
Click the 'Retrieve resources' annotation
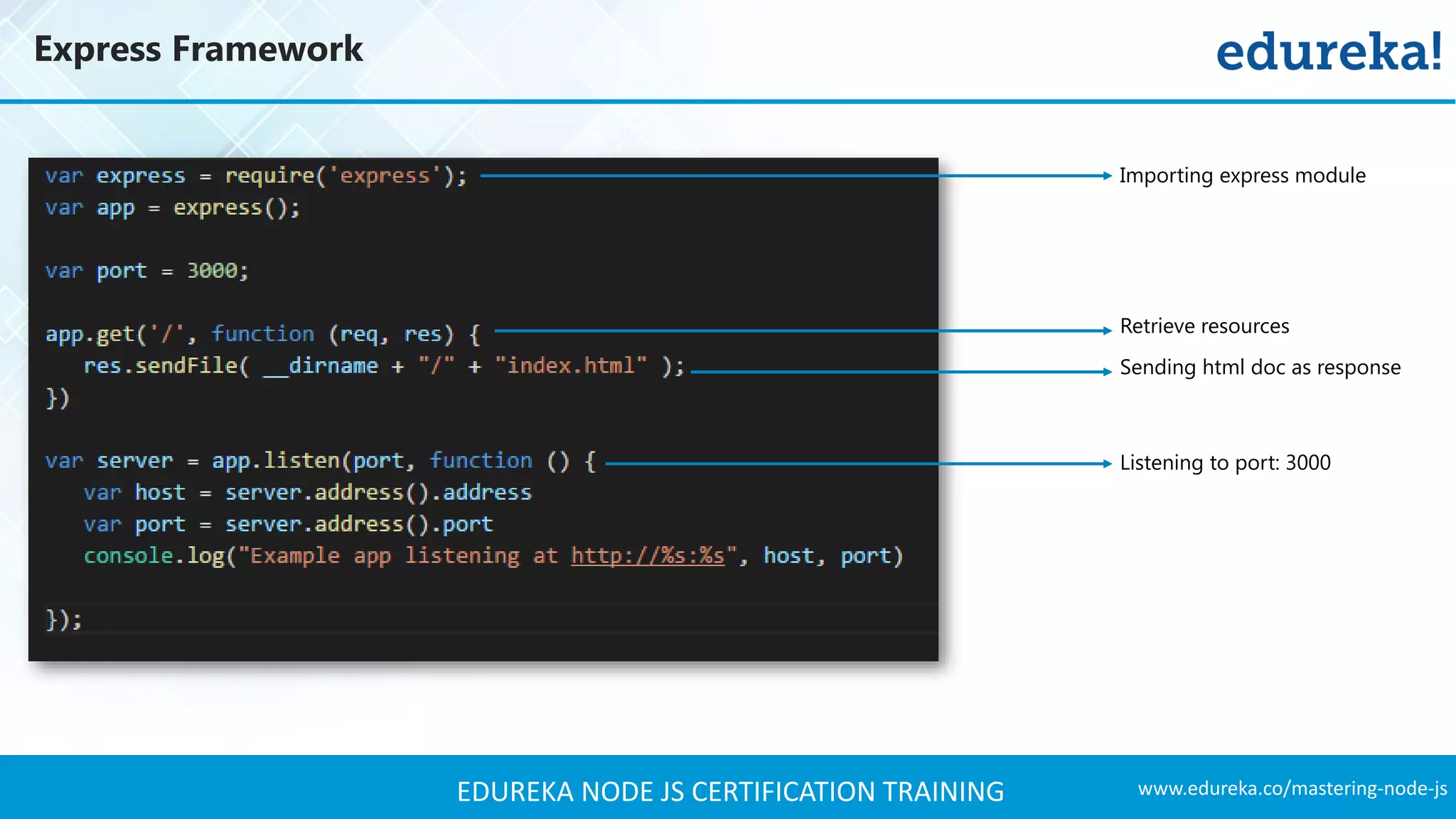[x=1204, y=326]
